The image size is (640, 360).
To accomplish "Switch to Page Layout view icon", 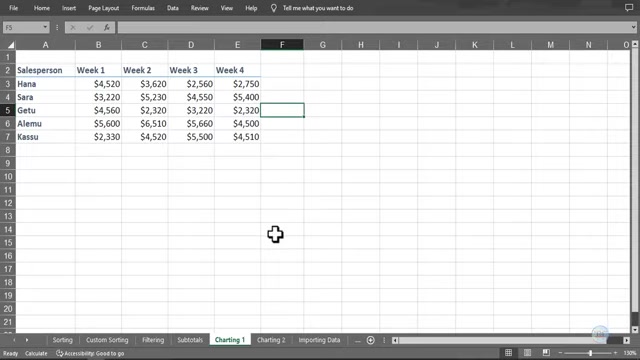I will 527,353.
